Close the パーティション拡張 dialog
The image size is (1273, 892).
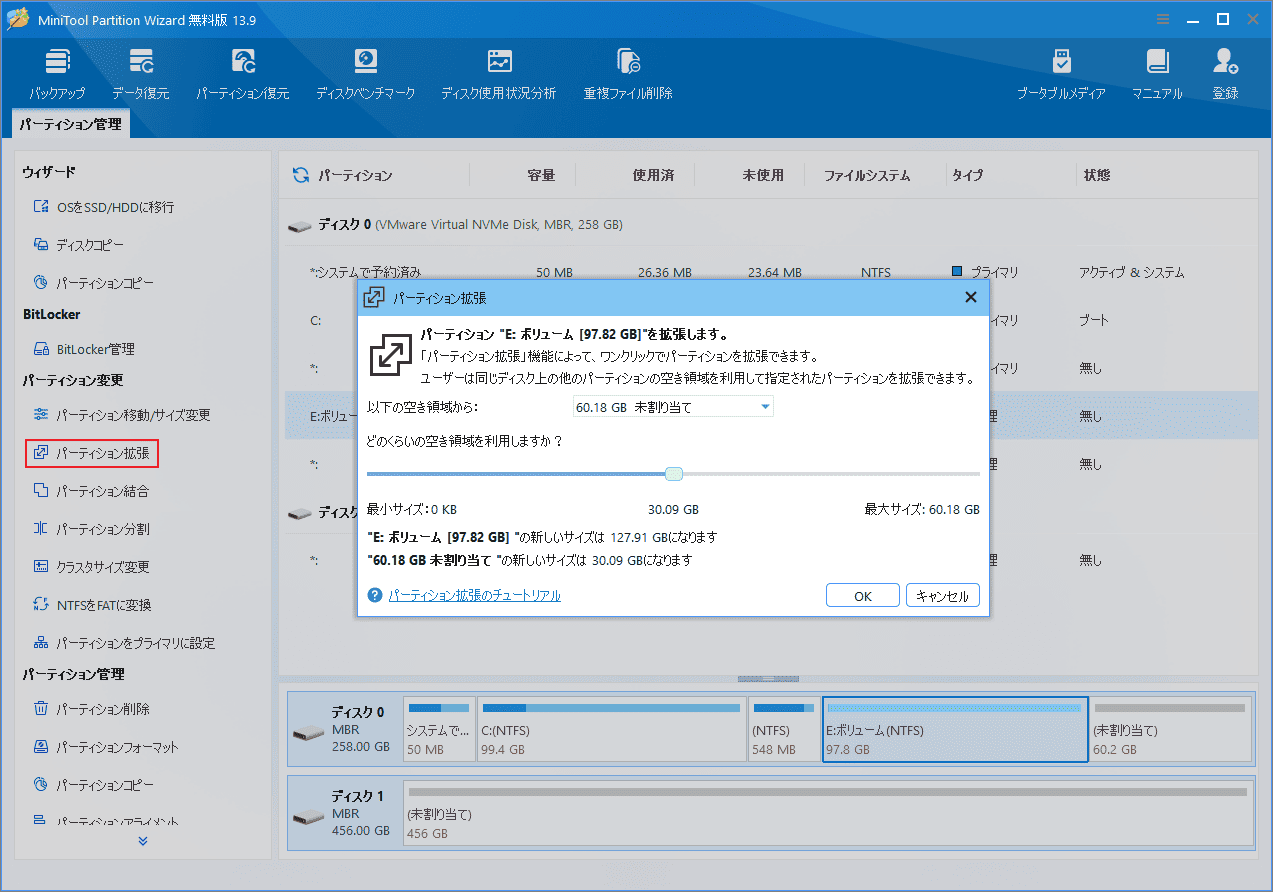click(970, 297)
